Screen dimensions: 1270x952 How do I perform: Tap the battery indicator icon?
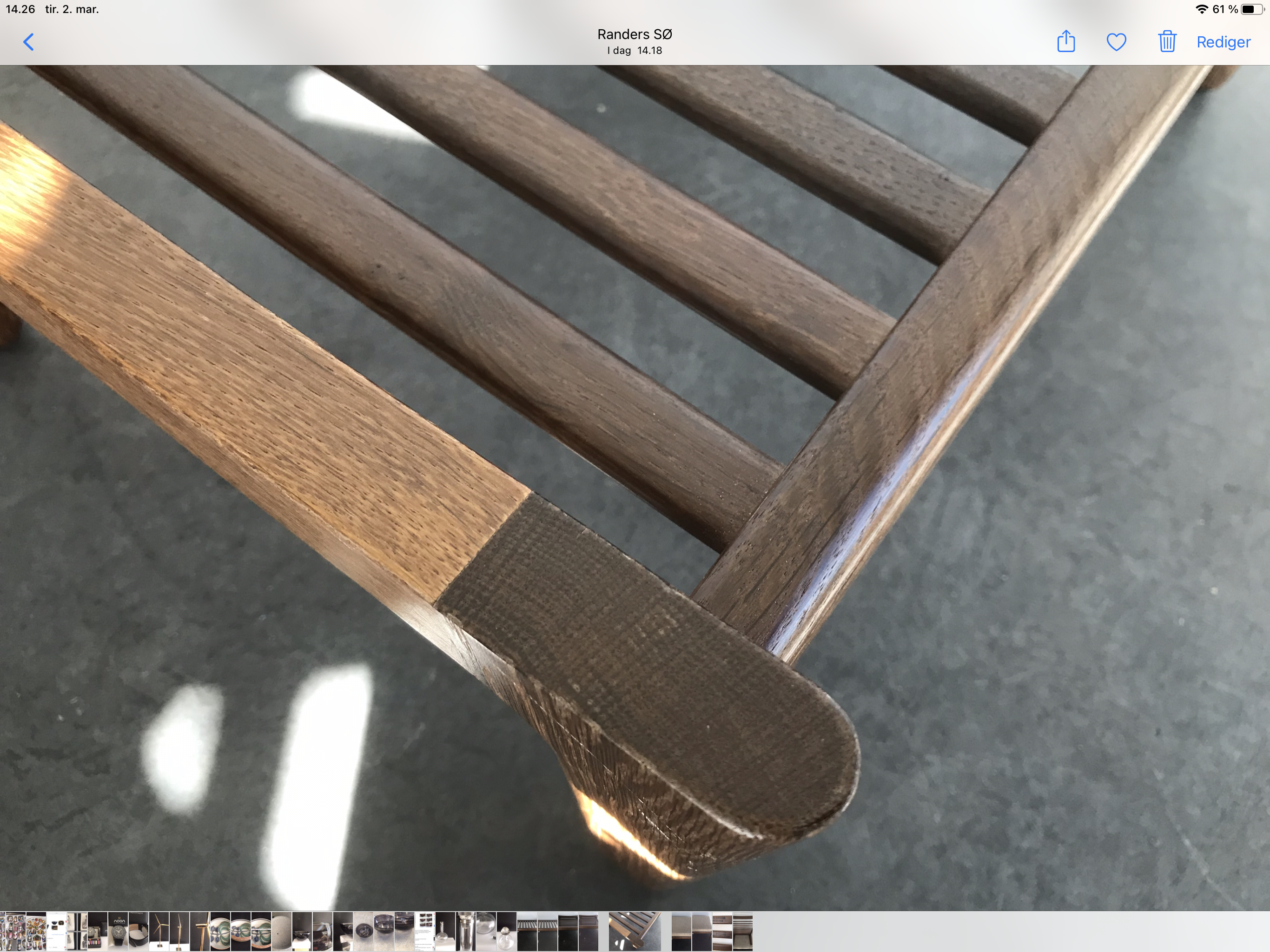[x=1252, y=9]
